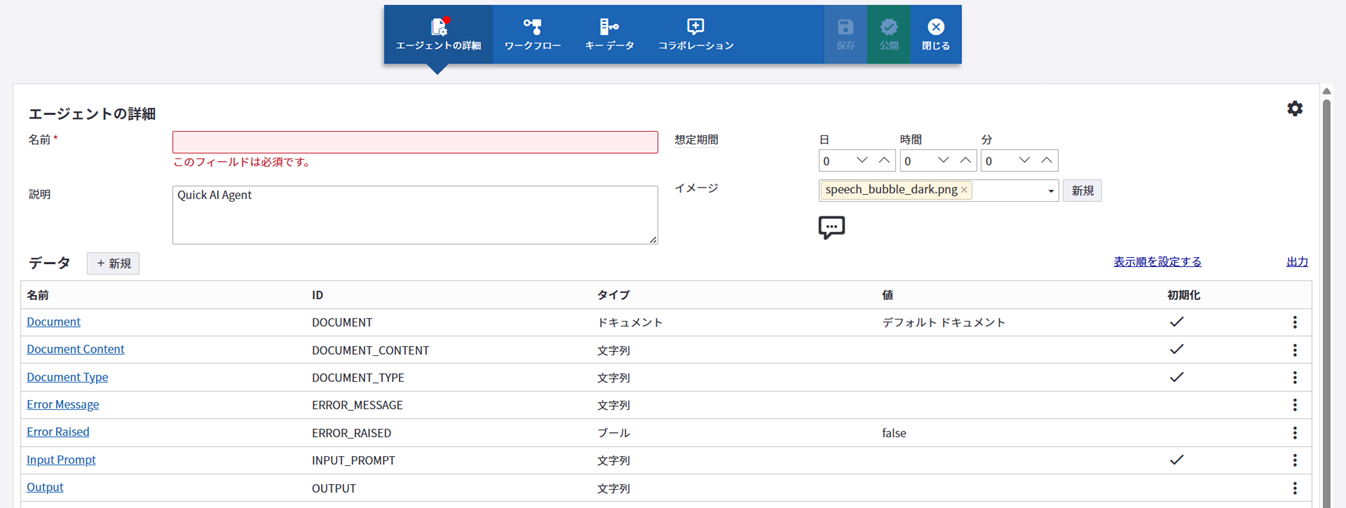Open the settings gear icon
The width and height of the screenshot is (1346, 508).
point(1295,109)
